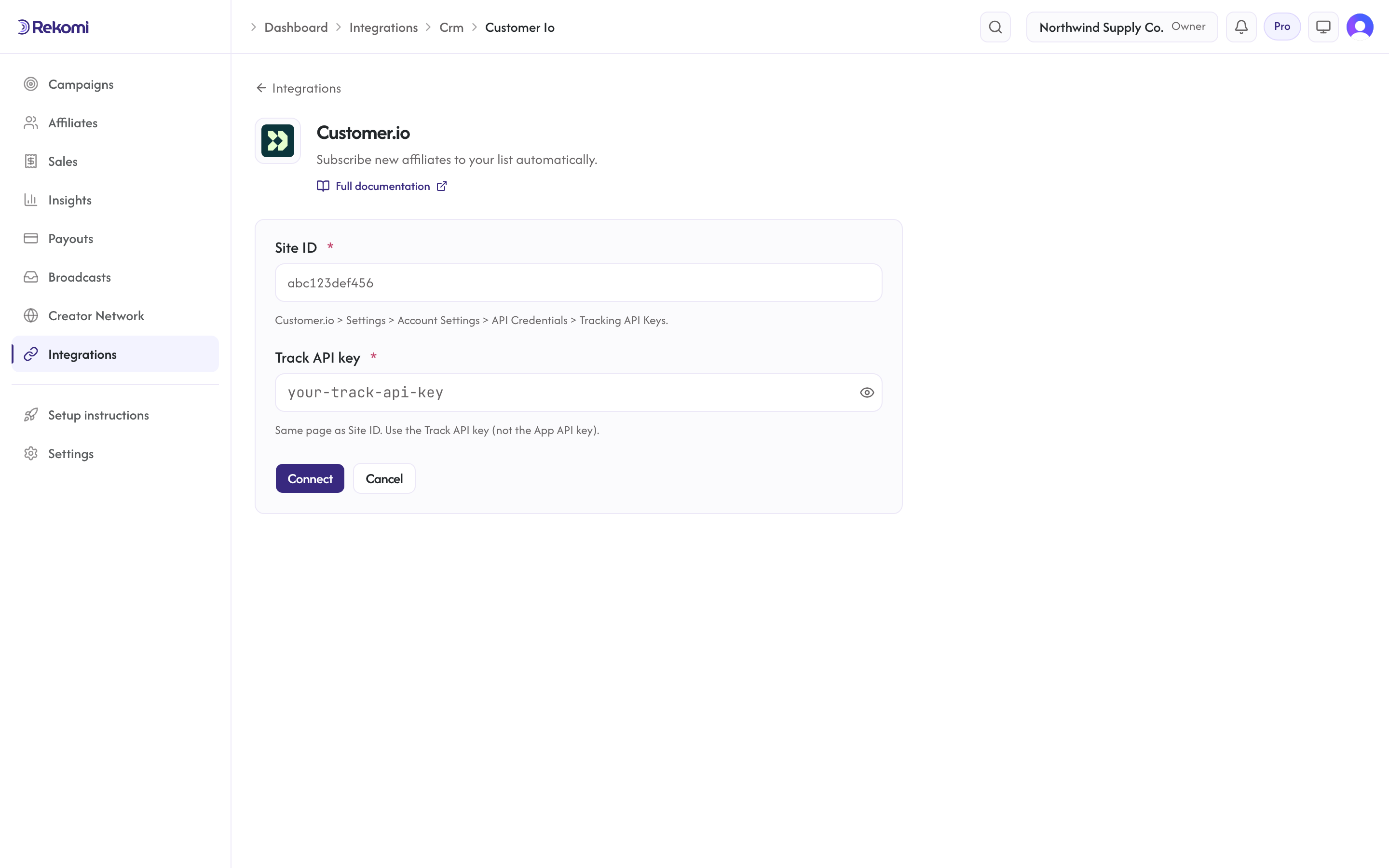Click the Tracking API Keys path hint
This screenshot has height=868, width=1389.
[x=471, y=320]
